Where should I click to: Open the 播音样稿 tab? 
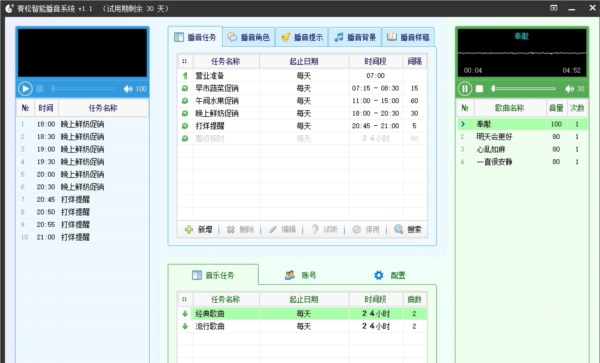[408, 37]
